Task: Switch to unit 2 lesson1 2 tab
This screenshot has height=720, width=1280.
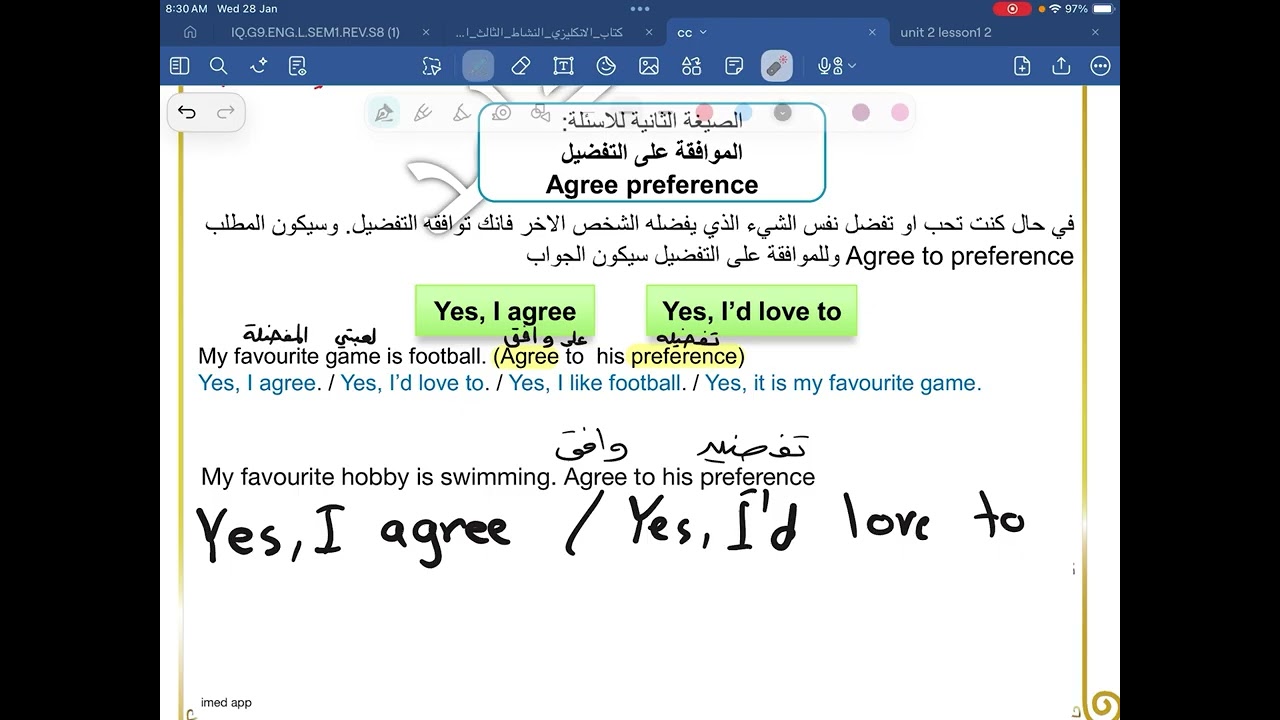Action: [x=946, y=32]
